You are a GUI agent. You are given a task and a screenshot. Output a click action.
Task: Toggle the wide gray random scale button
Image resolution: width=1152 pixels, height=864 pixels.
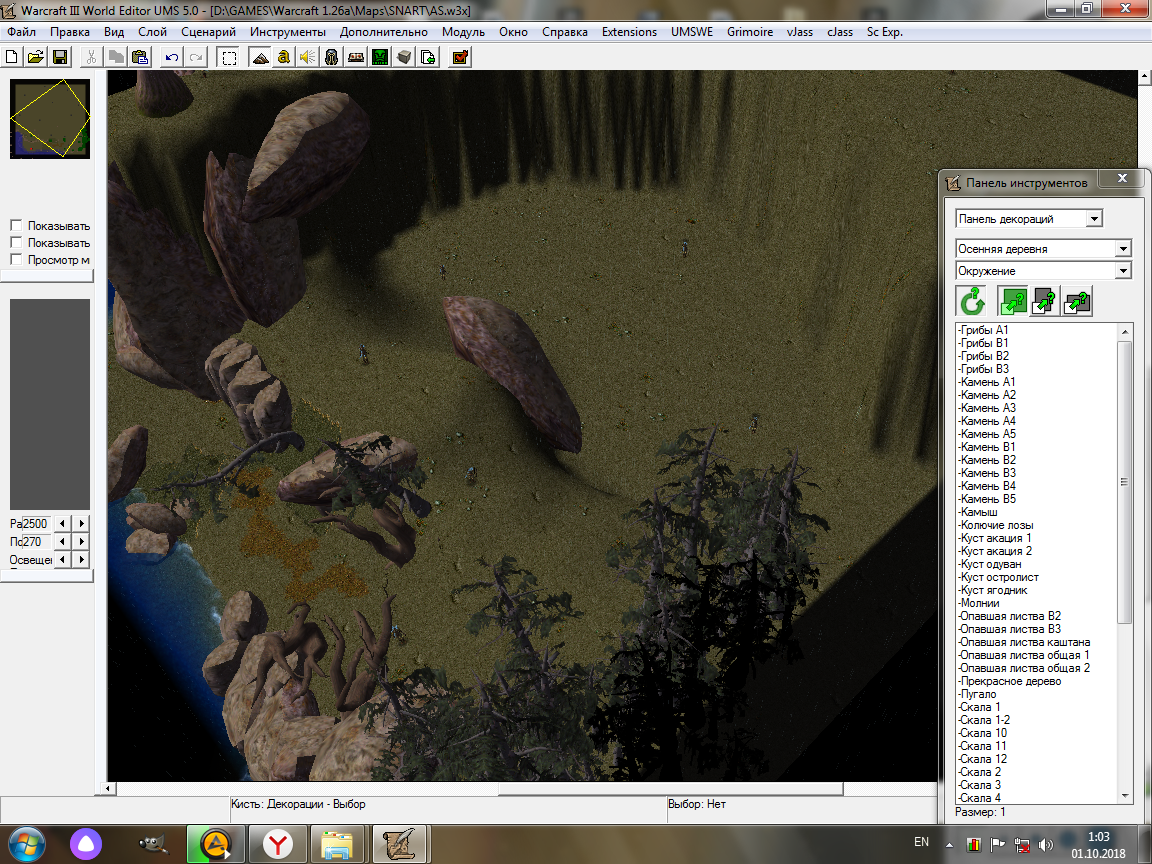tap(1077, 301)
